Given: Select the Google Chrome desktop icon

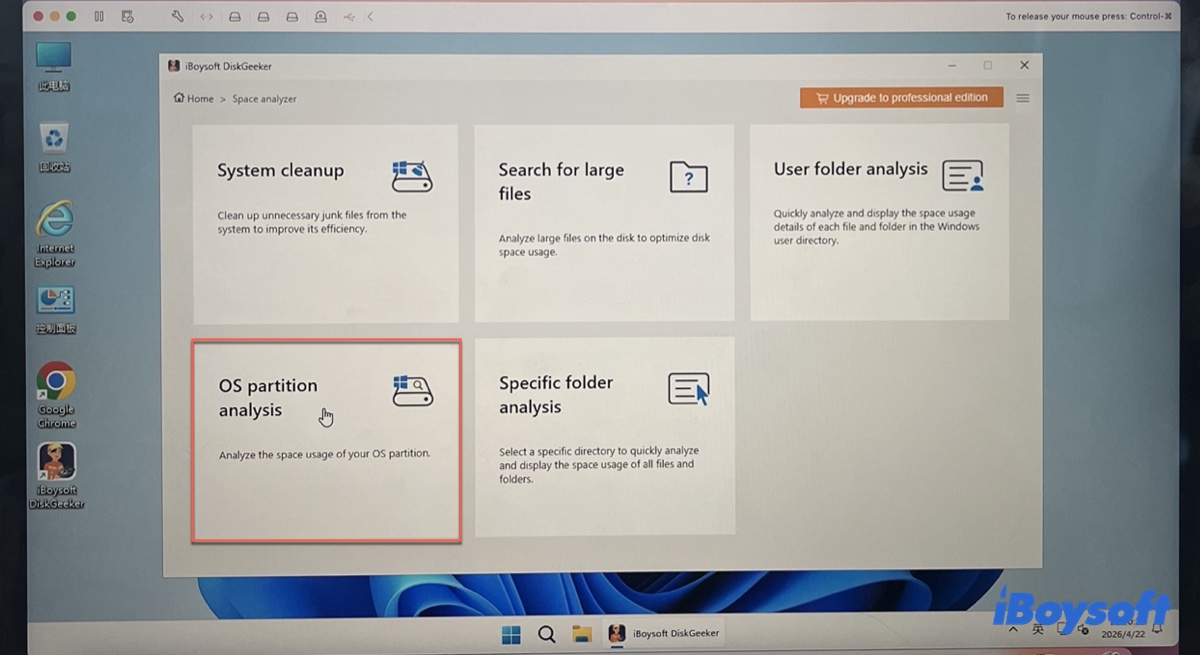Looking at the screenshot, I should point(56,396).
